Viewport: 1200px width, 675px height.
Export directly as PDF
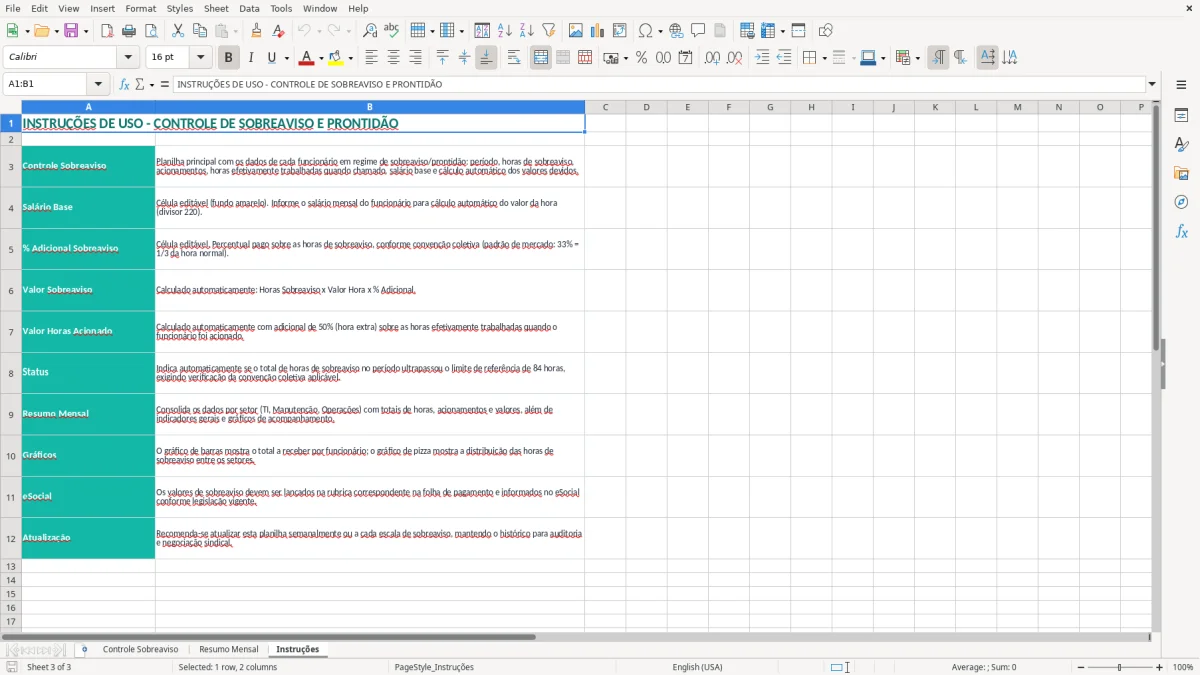pyautogui.click(x=107, y=31)
